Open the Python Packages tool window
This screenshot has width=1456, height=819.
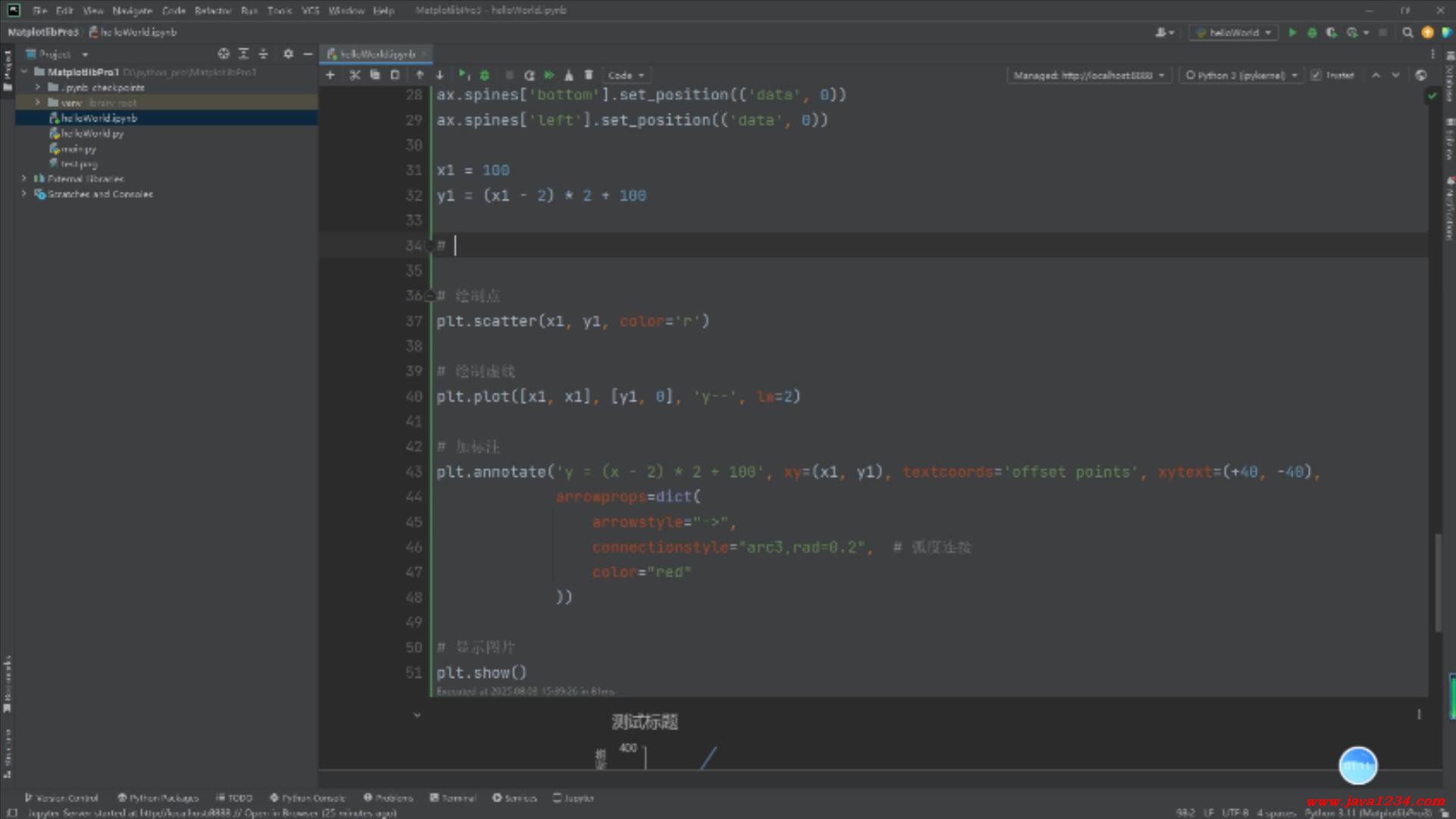(158, 798)
